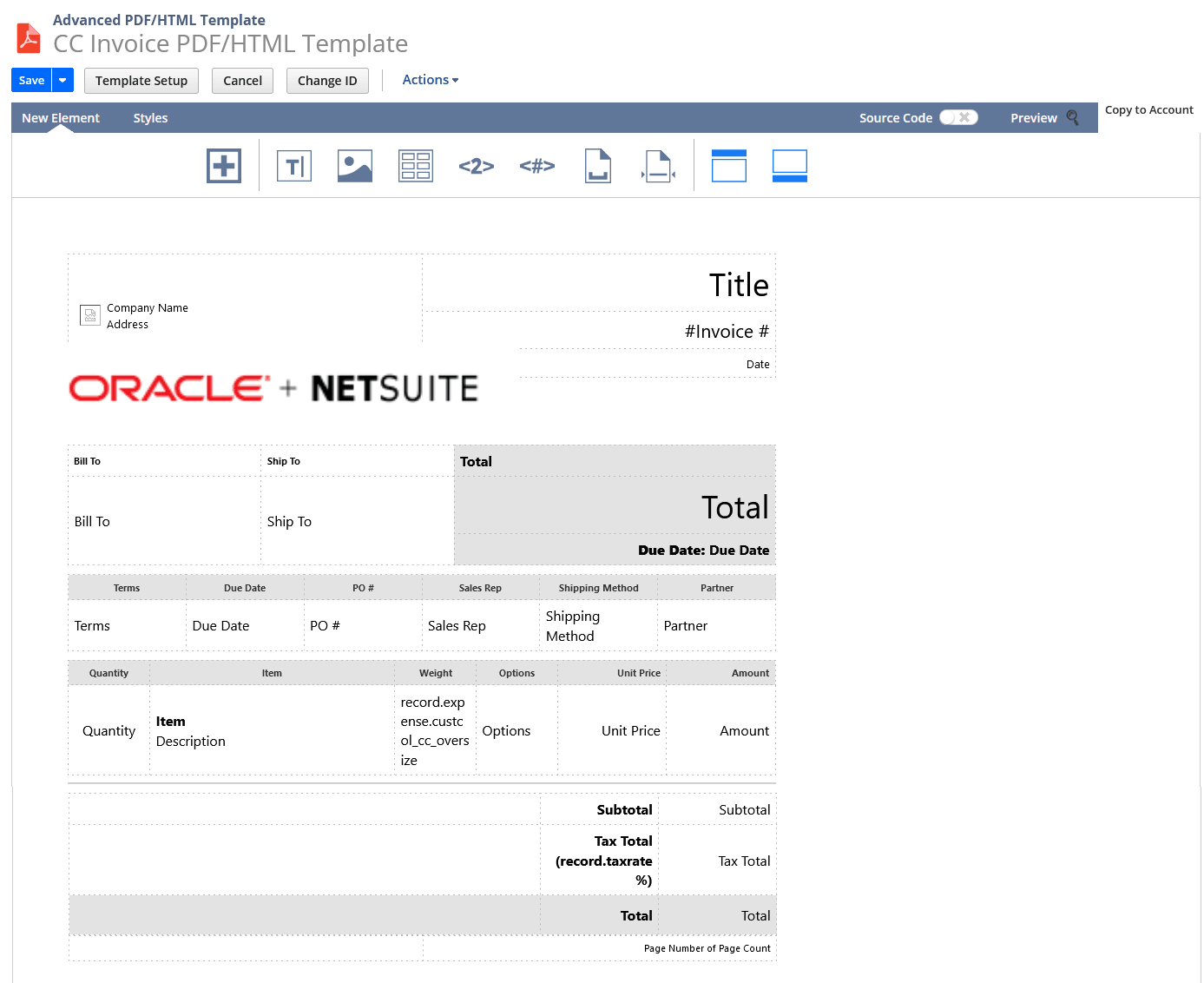Select the PO # value cell

click(363, 626)
